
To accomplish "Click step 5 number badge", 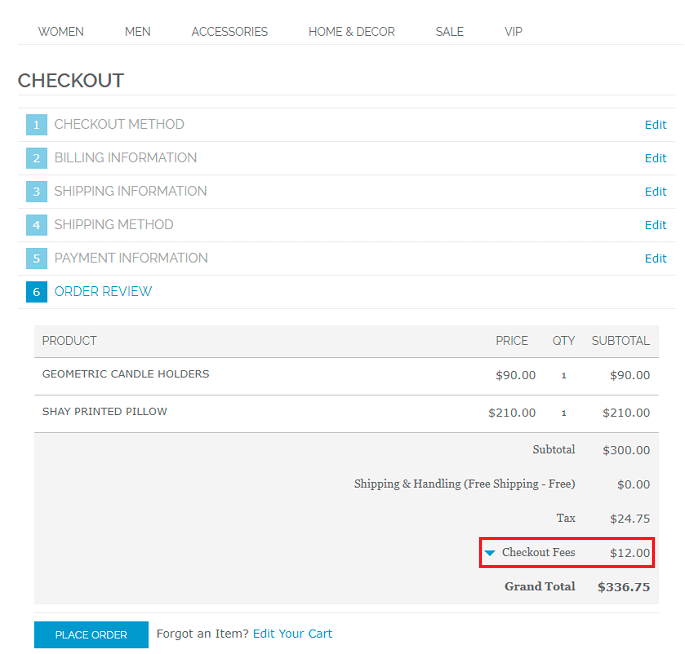I will click(37, 259).
